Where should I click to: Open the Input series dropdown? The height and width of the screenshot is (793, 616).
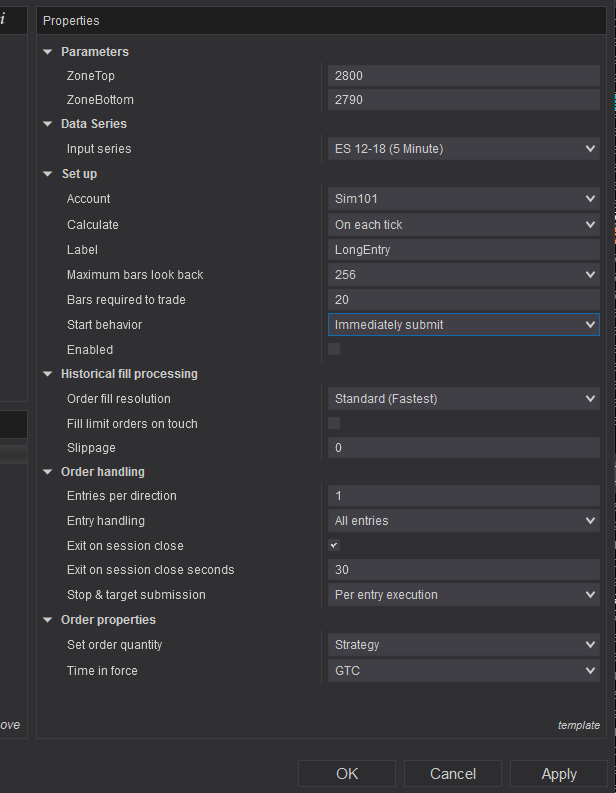click(464, 149)
